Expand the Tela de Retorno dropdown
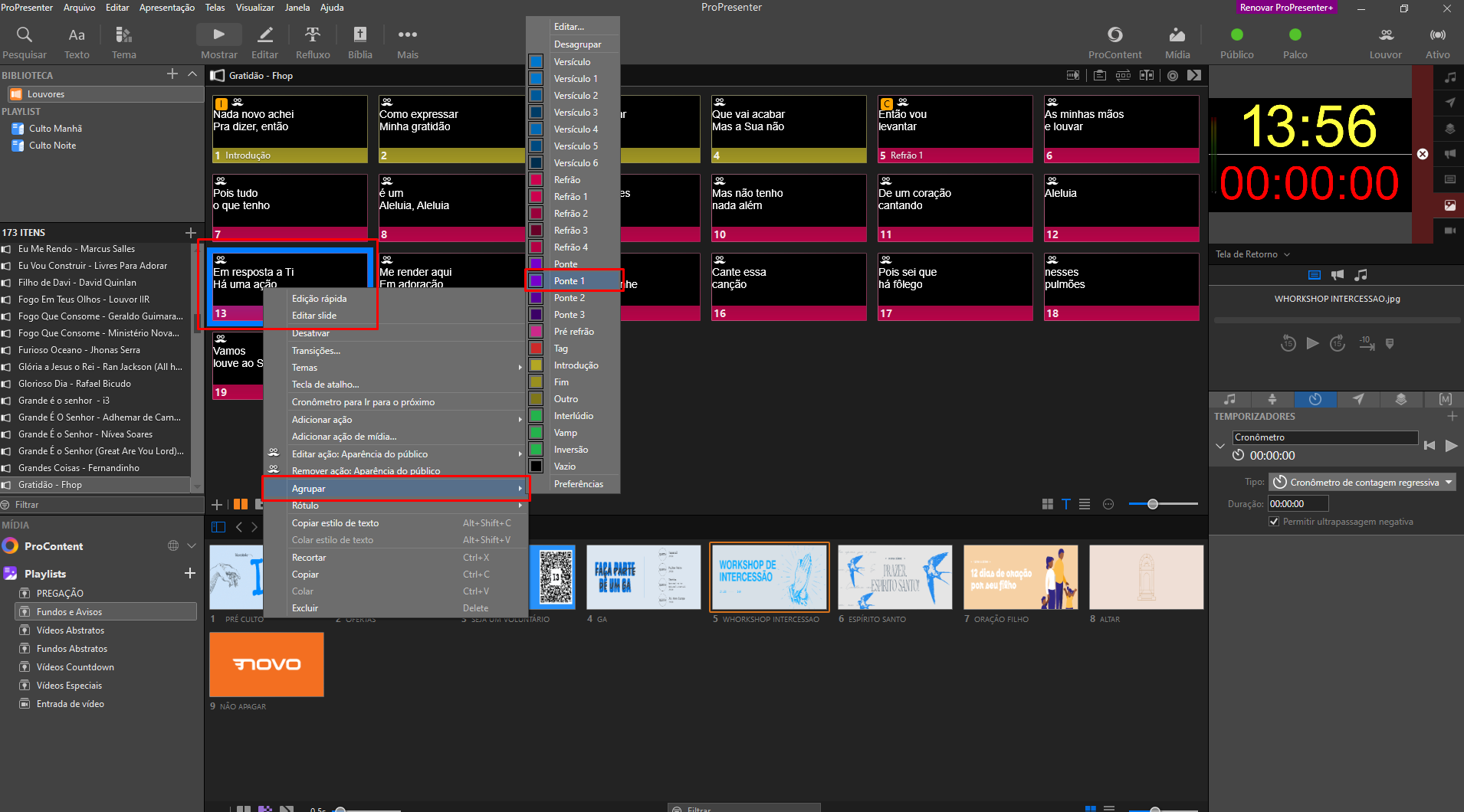 (x=1252, y=254)
